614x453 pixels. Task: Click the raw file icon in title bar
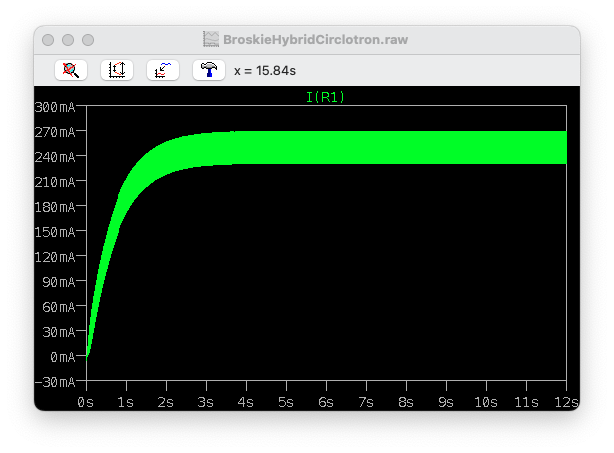coord(211,39)
